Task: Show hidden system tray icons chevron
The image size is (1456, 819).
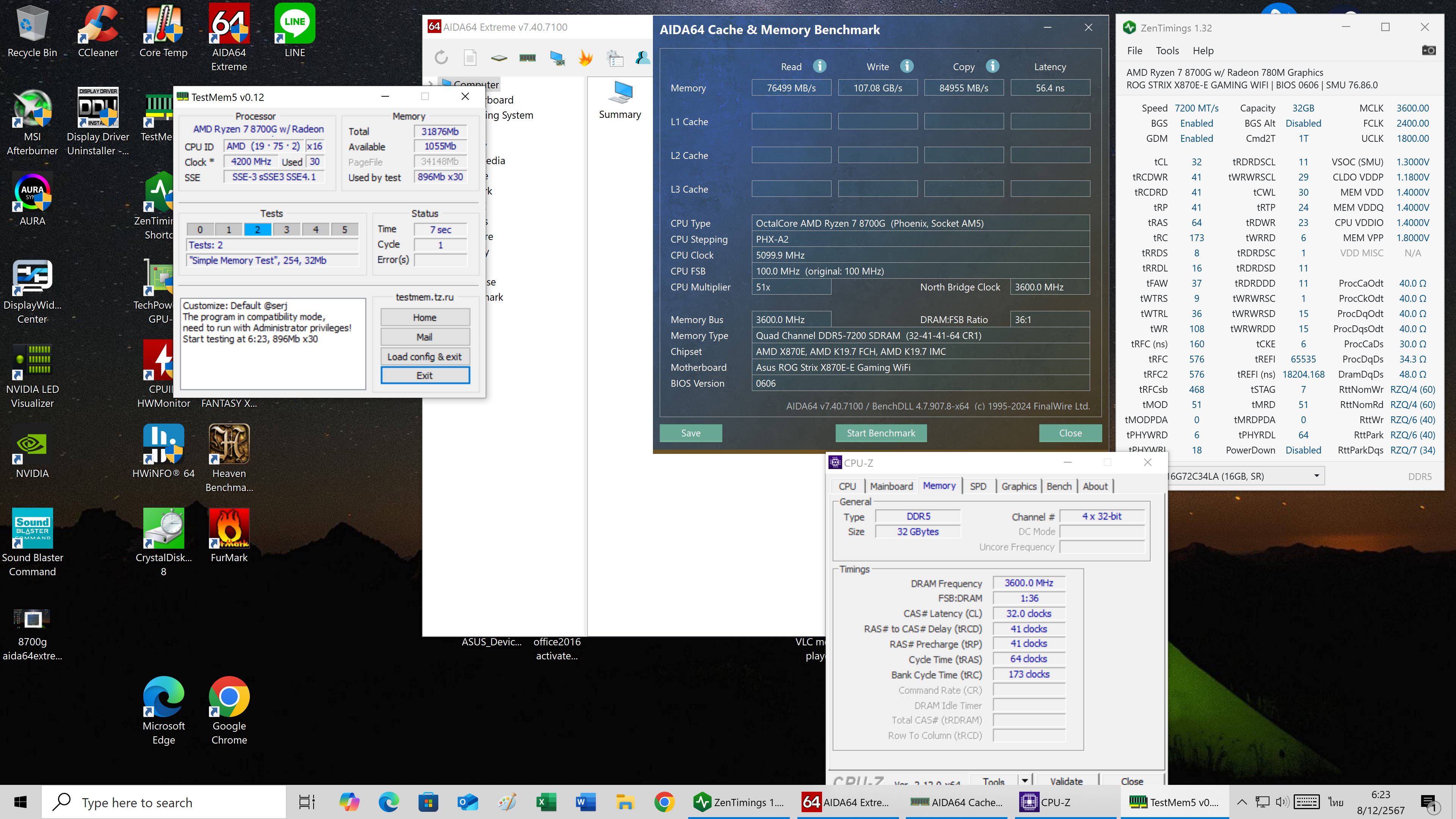Action: click(x=1241, y=802)
